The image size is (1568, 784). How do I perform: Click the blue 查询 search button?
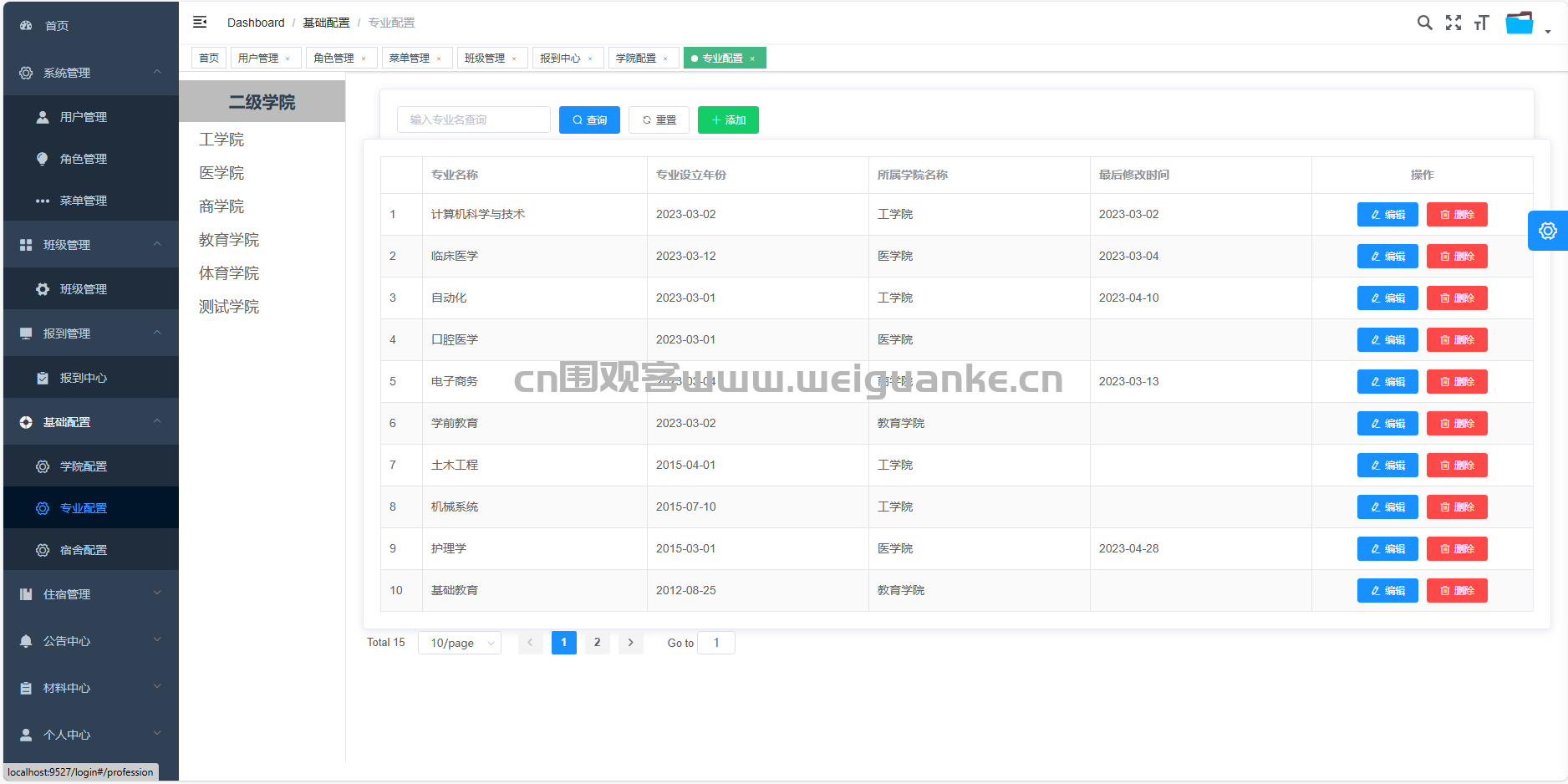pos(589,120)
